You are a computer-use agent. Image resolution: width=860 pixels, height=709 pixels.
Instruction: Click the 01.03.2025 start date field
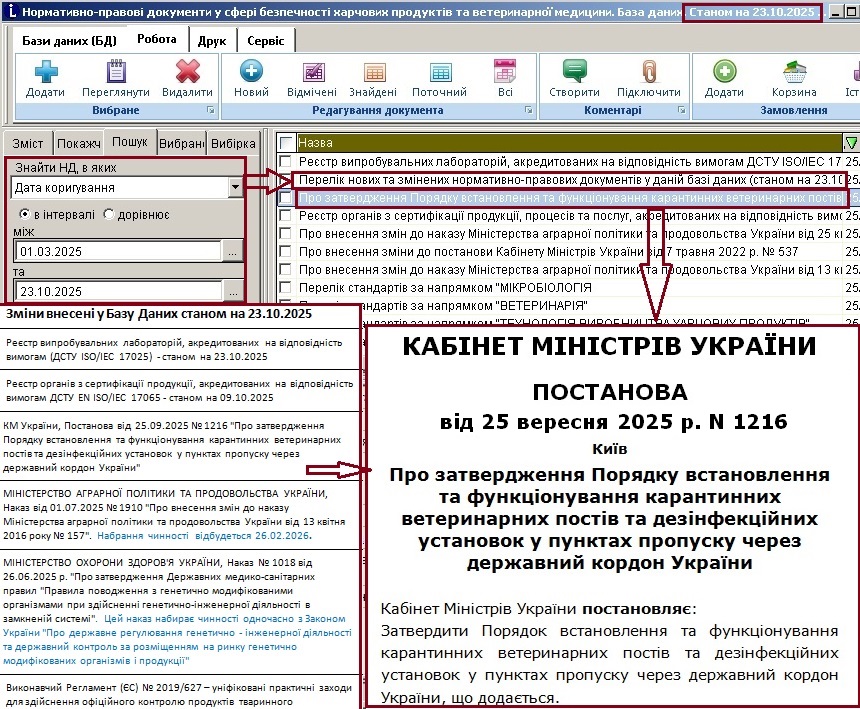point(116,252)
